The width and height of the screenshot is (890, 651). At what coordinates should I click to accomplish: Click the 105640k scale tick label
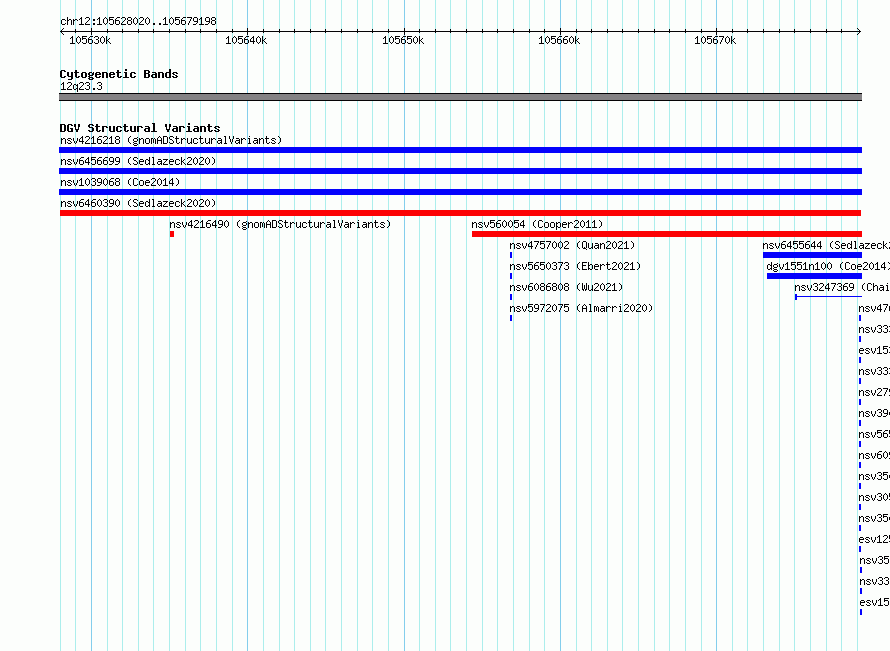point(246,40)
